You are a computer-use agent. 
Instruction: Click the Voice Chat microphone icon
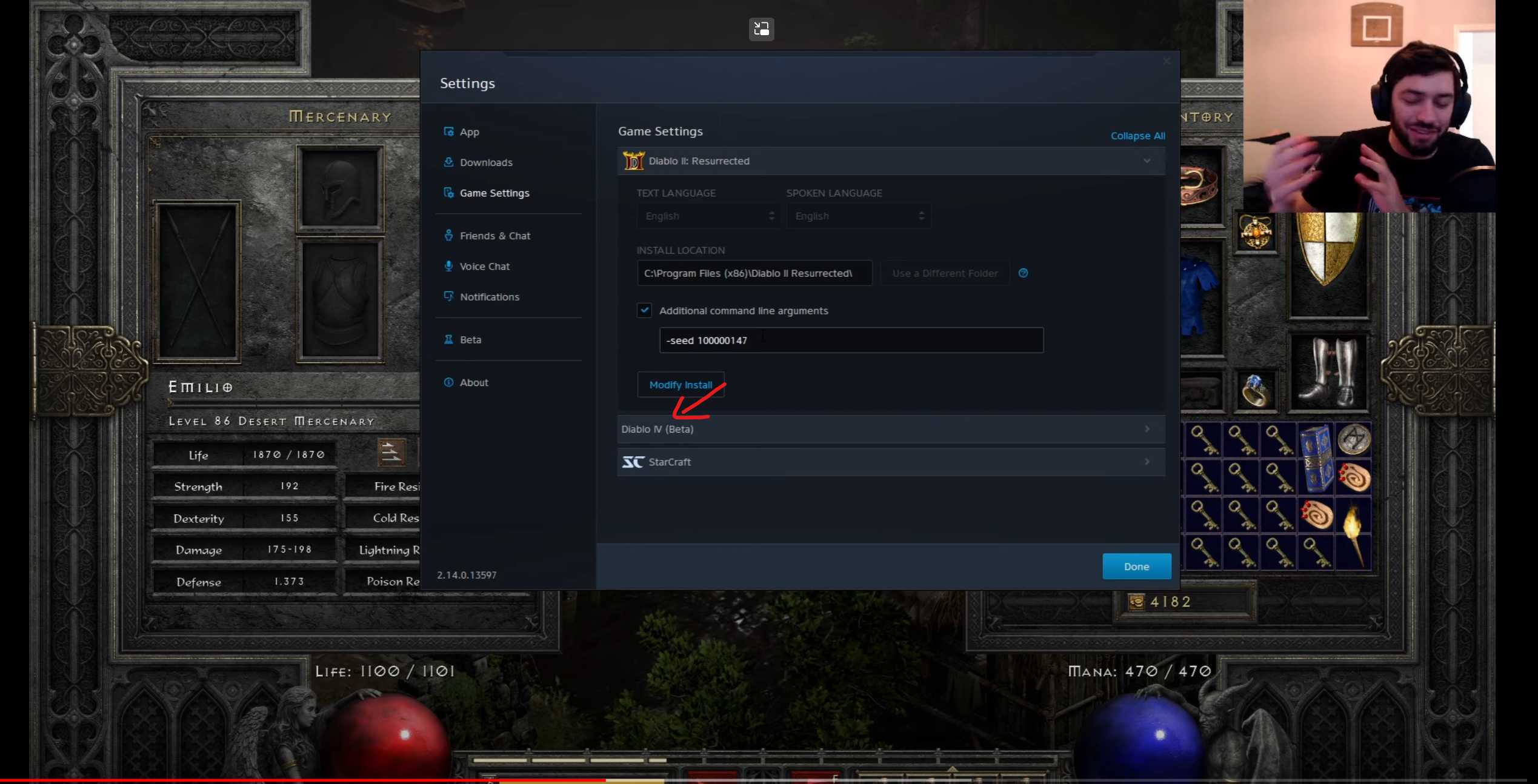(x=448, y=266)
